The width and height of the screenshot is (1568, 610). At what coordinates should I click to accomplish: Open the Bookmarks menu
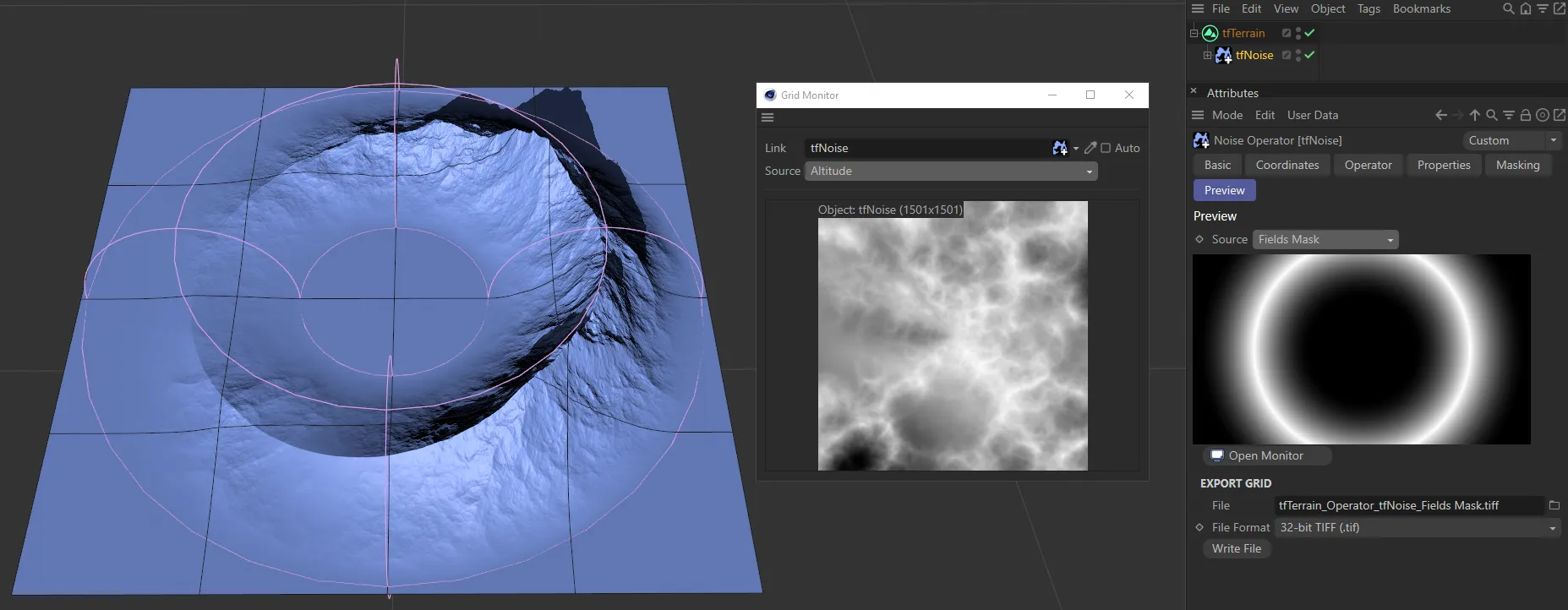click(x=1421, y=8)
